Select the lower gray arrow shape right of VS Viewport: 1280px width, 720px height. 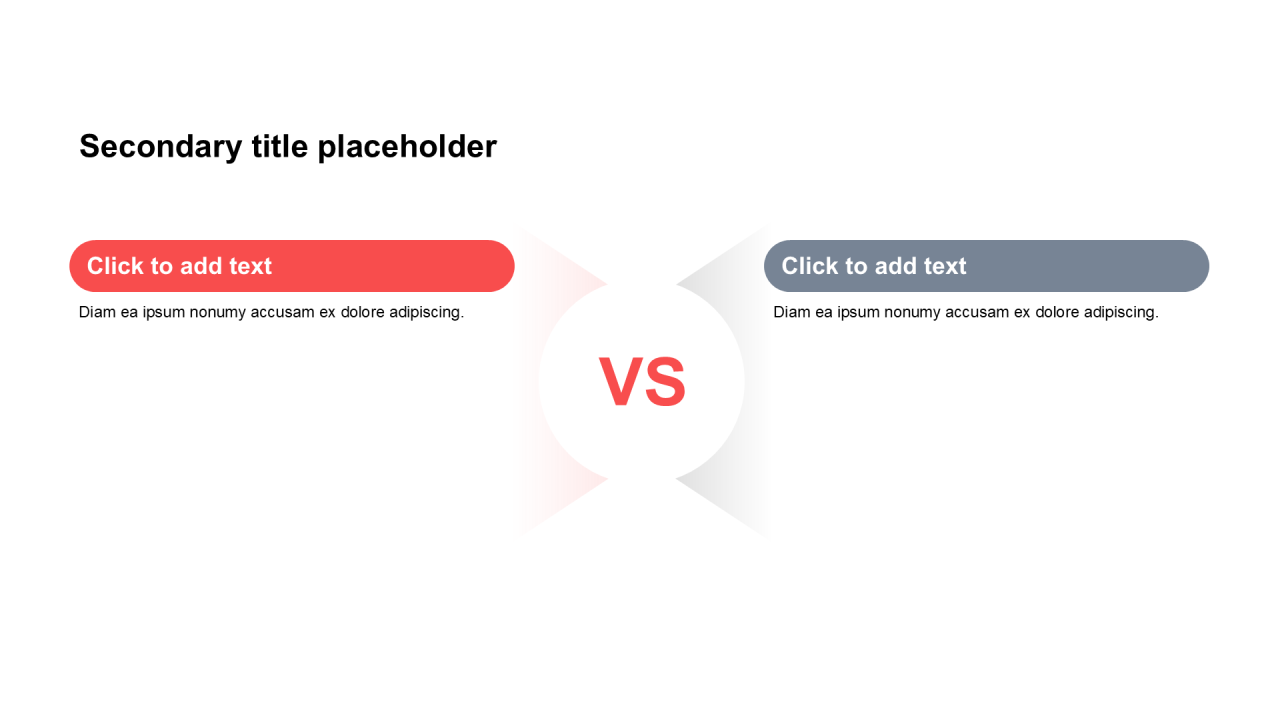724,502
